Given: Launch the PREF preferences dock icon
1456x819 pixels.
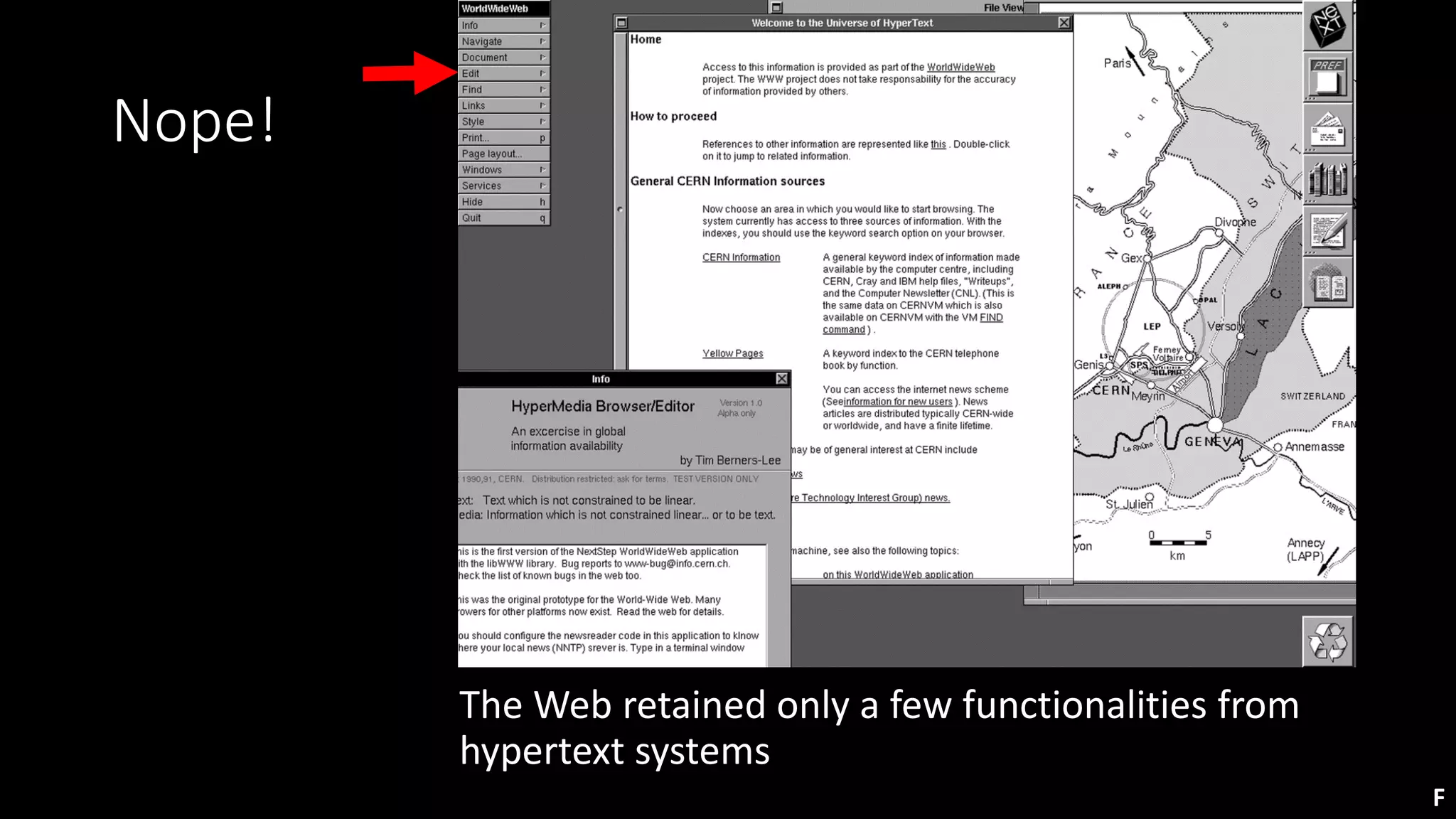Looking at the screenshot, I should tap(1328, 77).
